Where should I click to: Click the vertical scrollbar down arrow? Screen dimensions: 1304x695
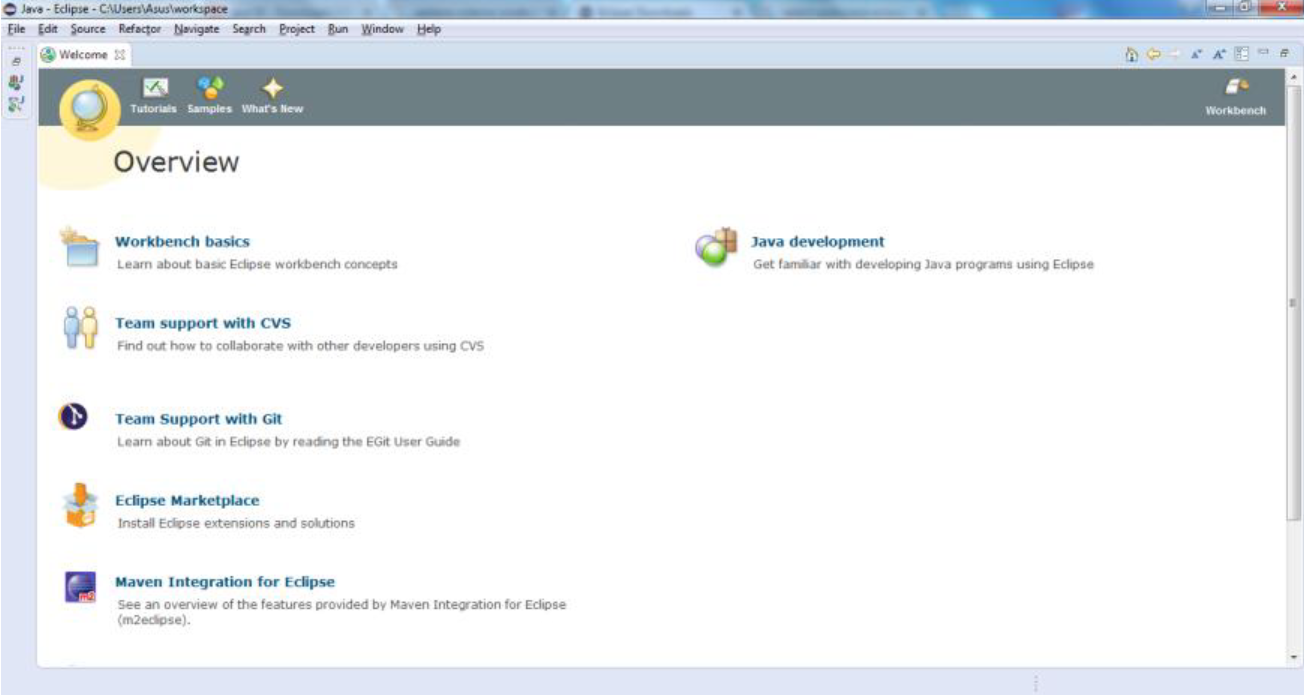(x=1295, y=657)
